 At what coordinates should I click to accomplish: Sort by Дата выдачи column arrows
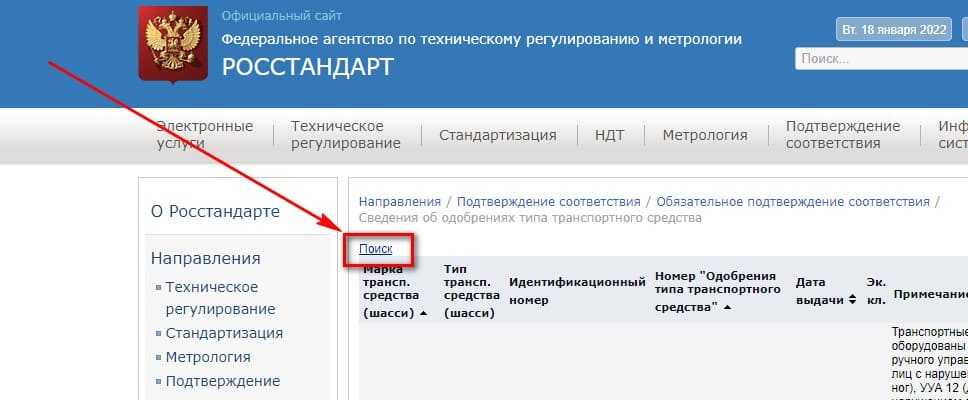point(852,299)
